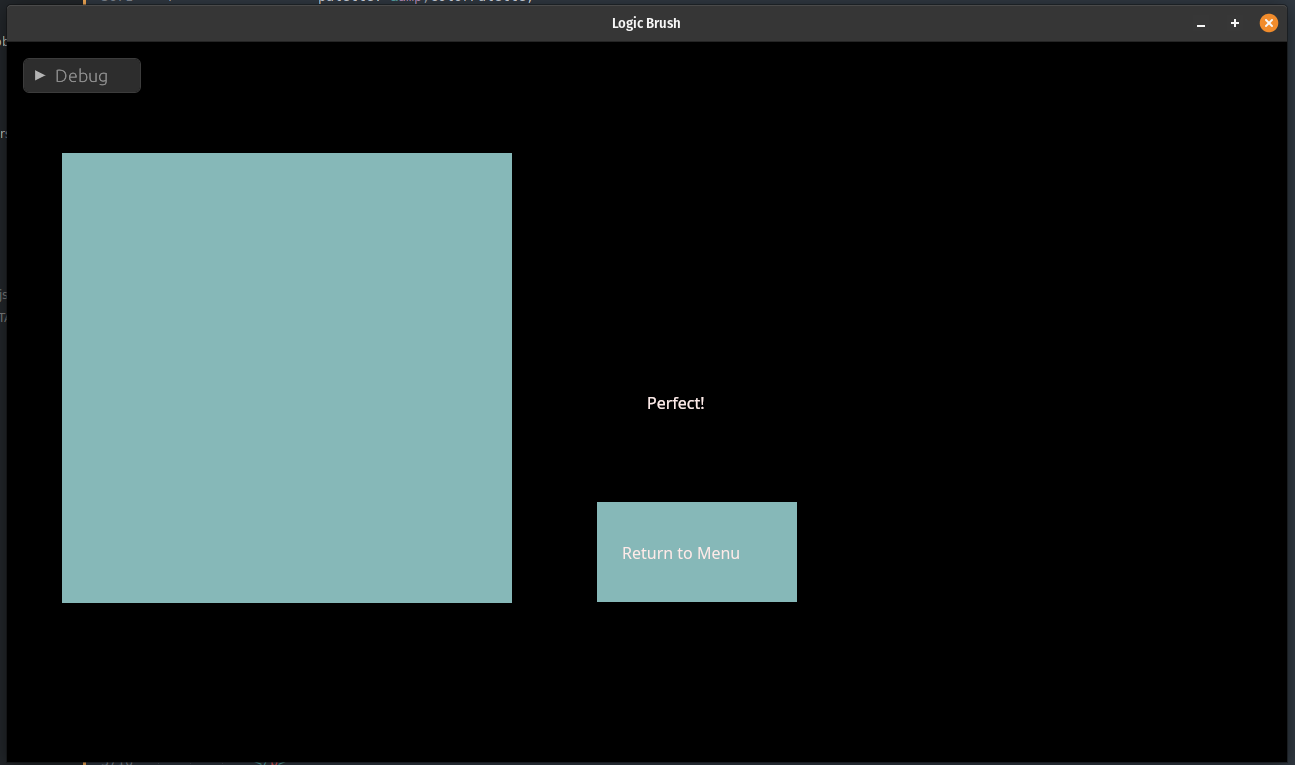
Task: Click the top-left corner of the puzzle board
Action: 66,157
